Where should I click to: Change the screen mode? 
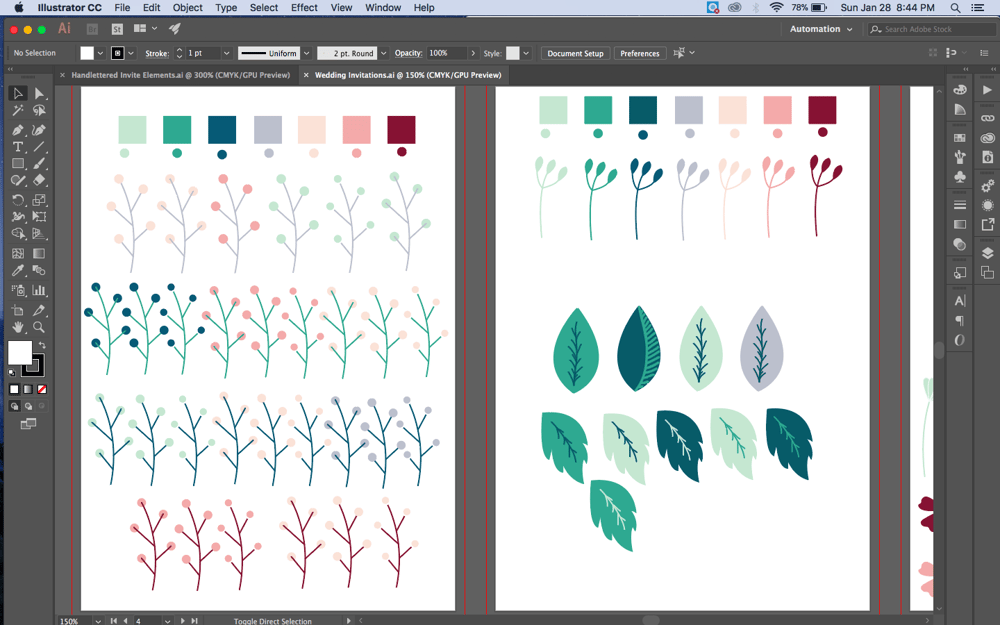pyautogui.click(x=28, y=424)
